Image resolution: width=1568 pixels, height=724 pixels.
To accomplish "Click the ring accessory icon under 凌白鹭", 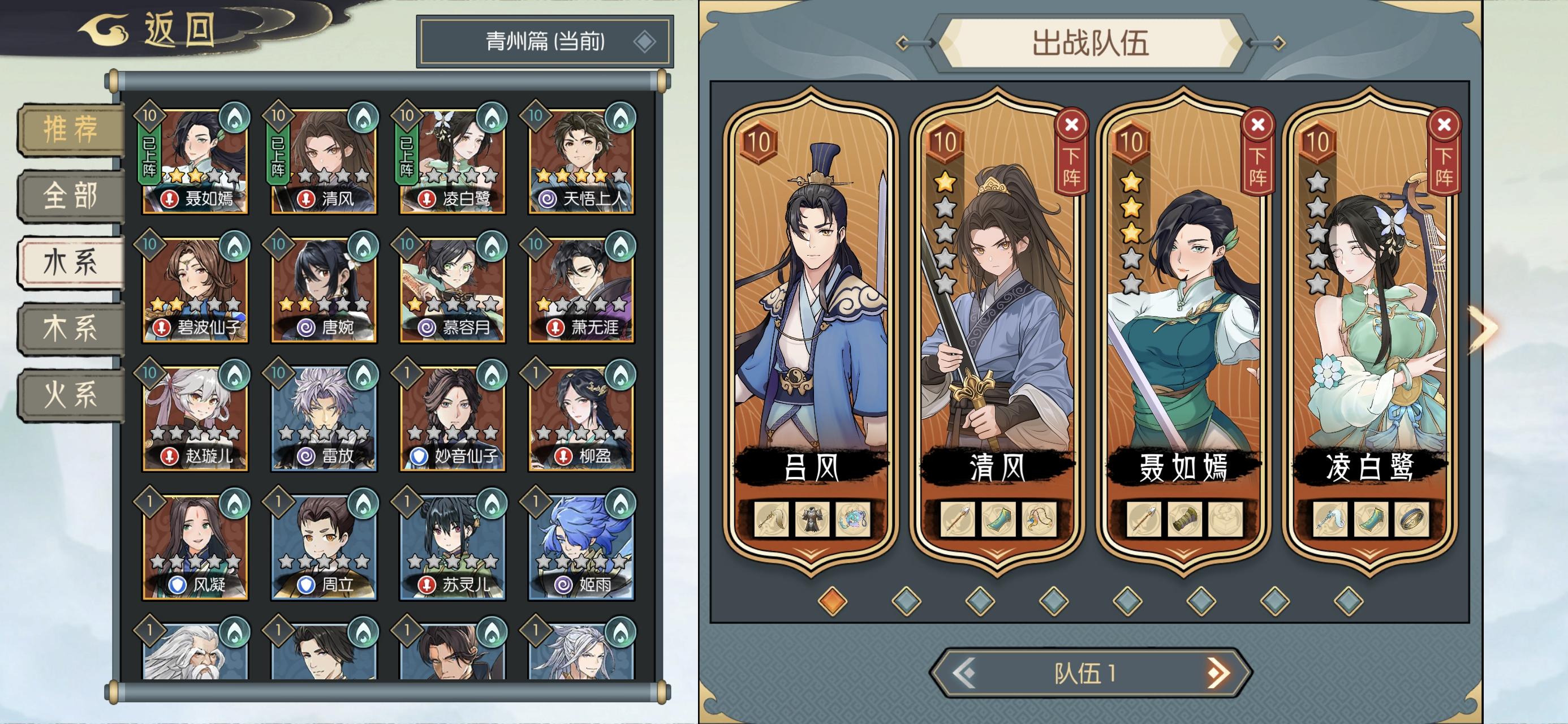I will (x=1411, y=519).
